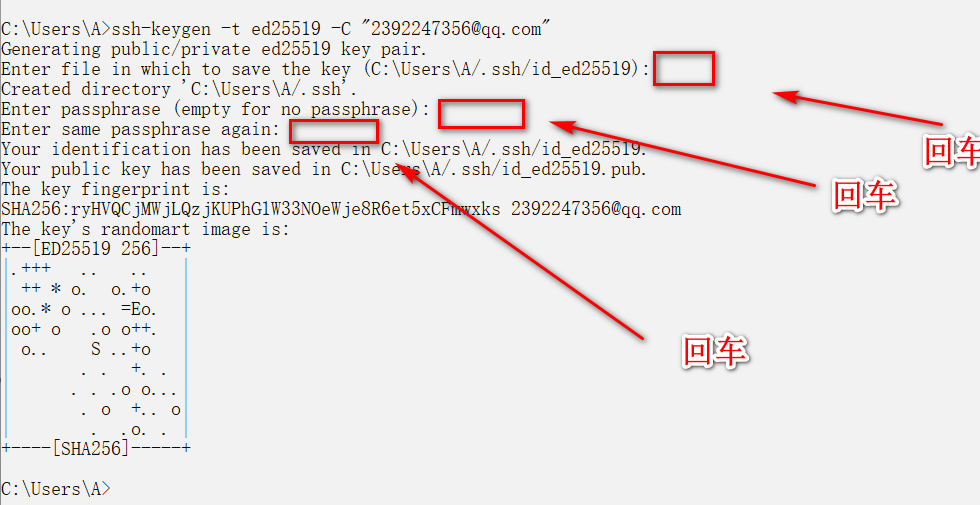The image size is (980, 505).
Task: Click the ssh-keygen command line text
Action: coord(276,29)
